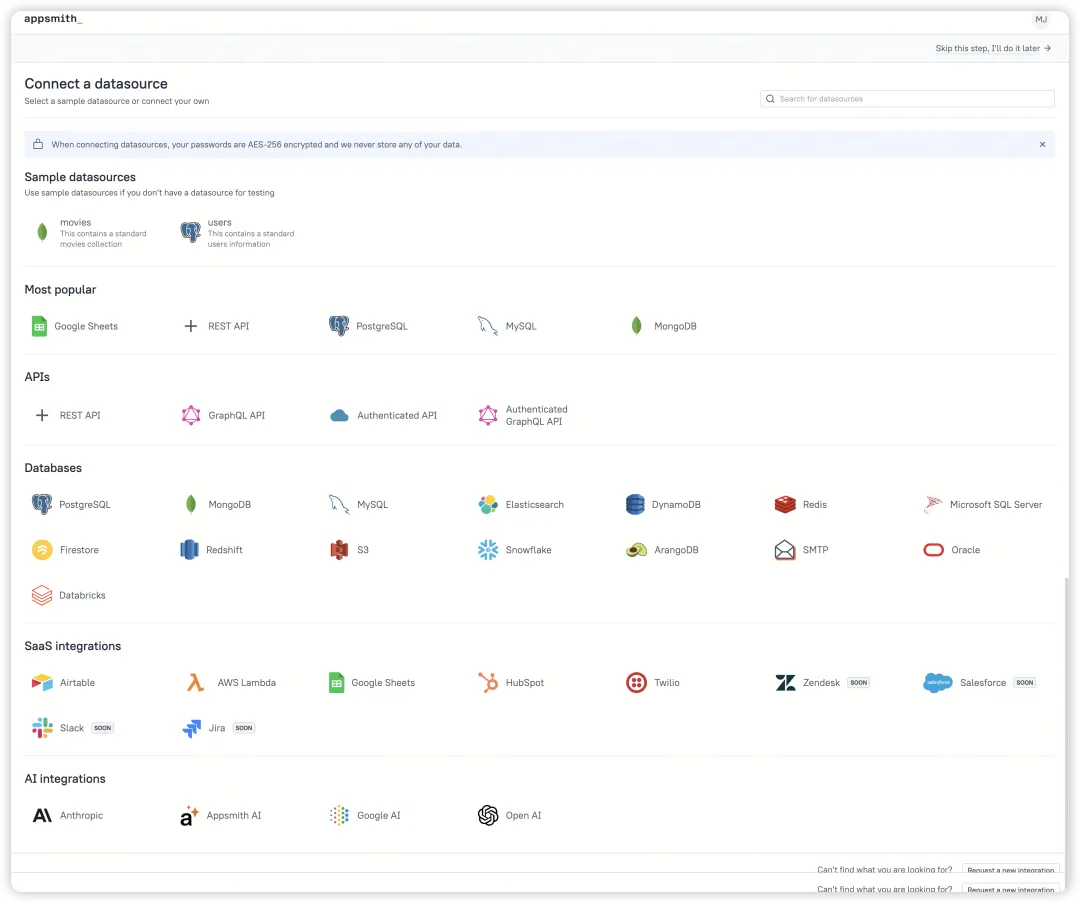Click the REST API plus icon under APIs

[42, 415]
